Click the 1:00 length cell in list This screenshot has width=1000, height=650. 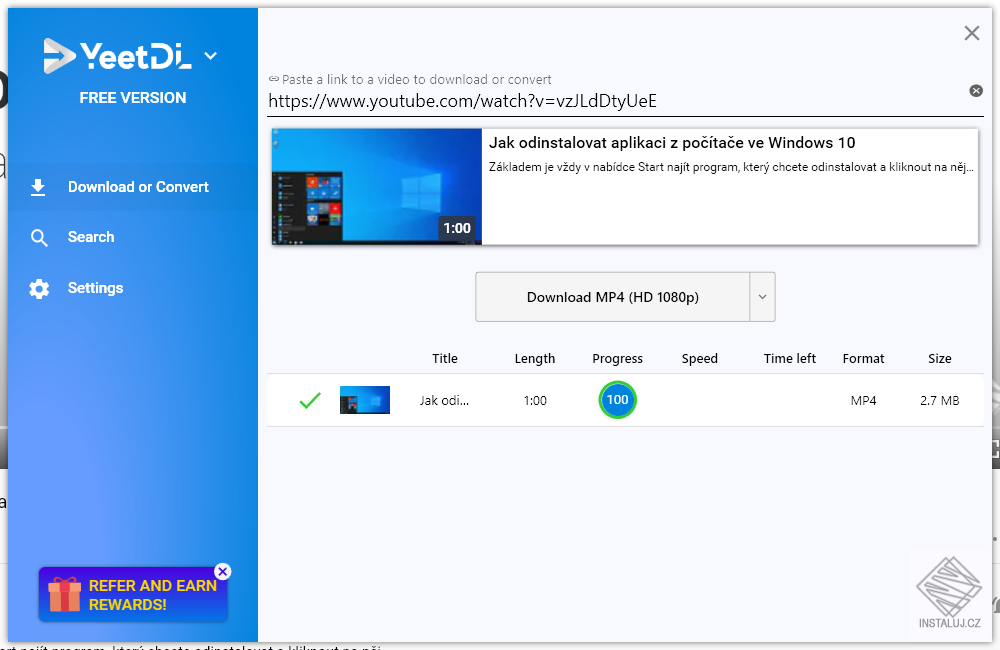click(x=535, y=401)
